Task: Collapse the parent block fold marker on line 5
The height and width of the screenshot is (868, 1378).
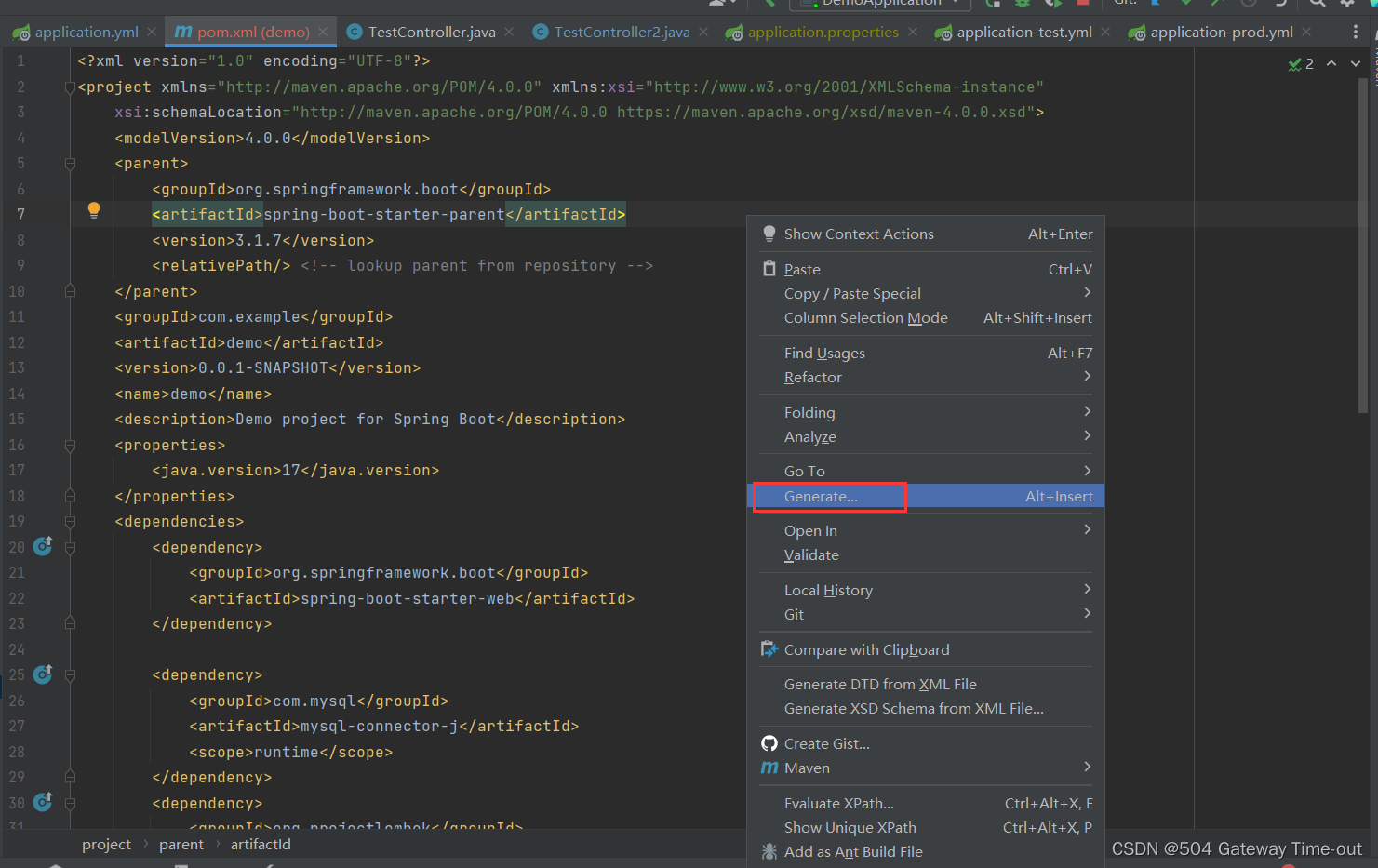Action: (70, 164)
